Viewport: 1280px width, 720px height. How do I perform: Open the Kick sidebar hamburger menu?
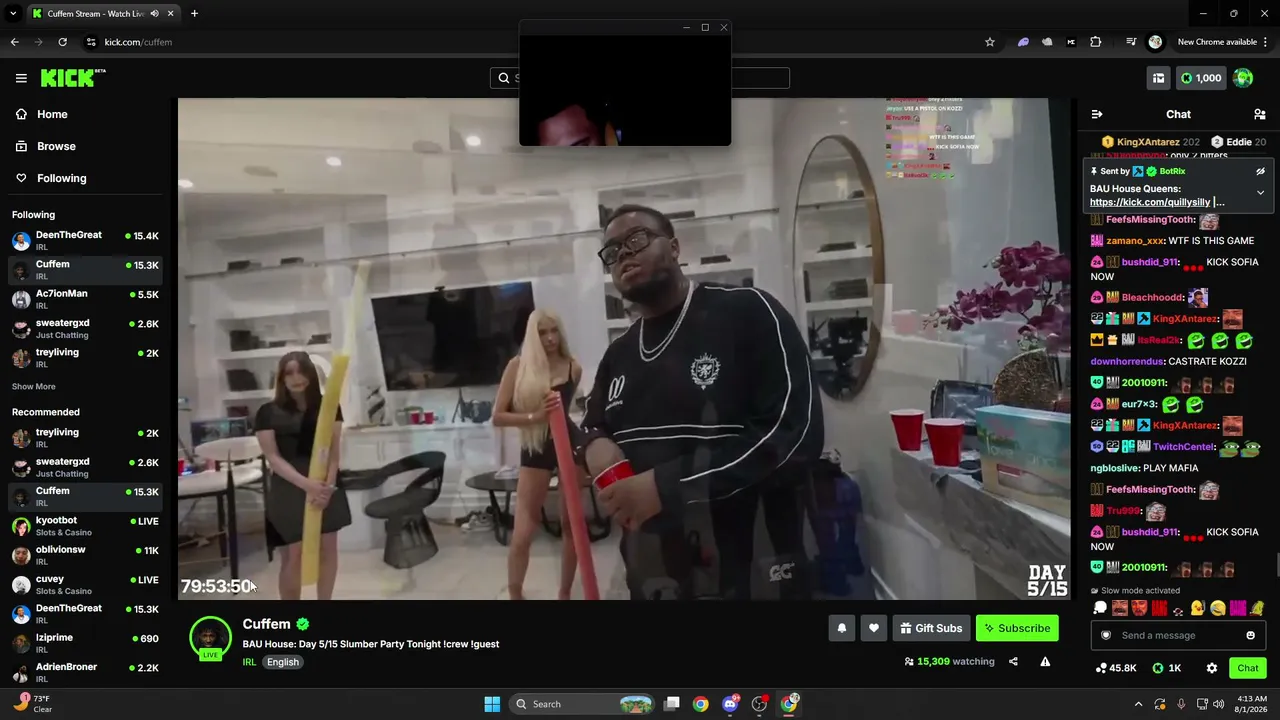pyautogui.click(x=21, y=78)
